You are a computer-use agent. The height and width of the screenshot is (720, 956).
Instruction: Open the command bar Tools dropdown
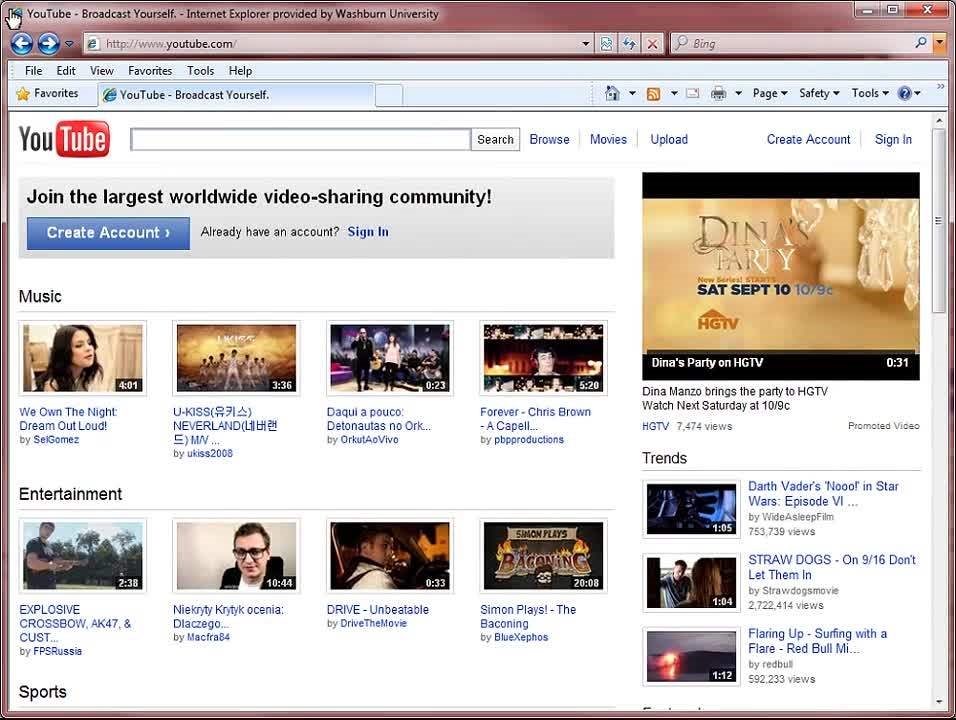(870, 93)
